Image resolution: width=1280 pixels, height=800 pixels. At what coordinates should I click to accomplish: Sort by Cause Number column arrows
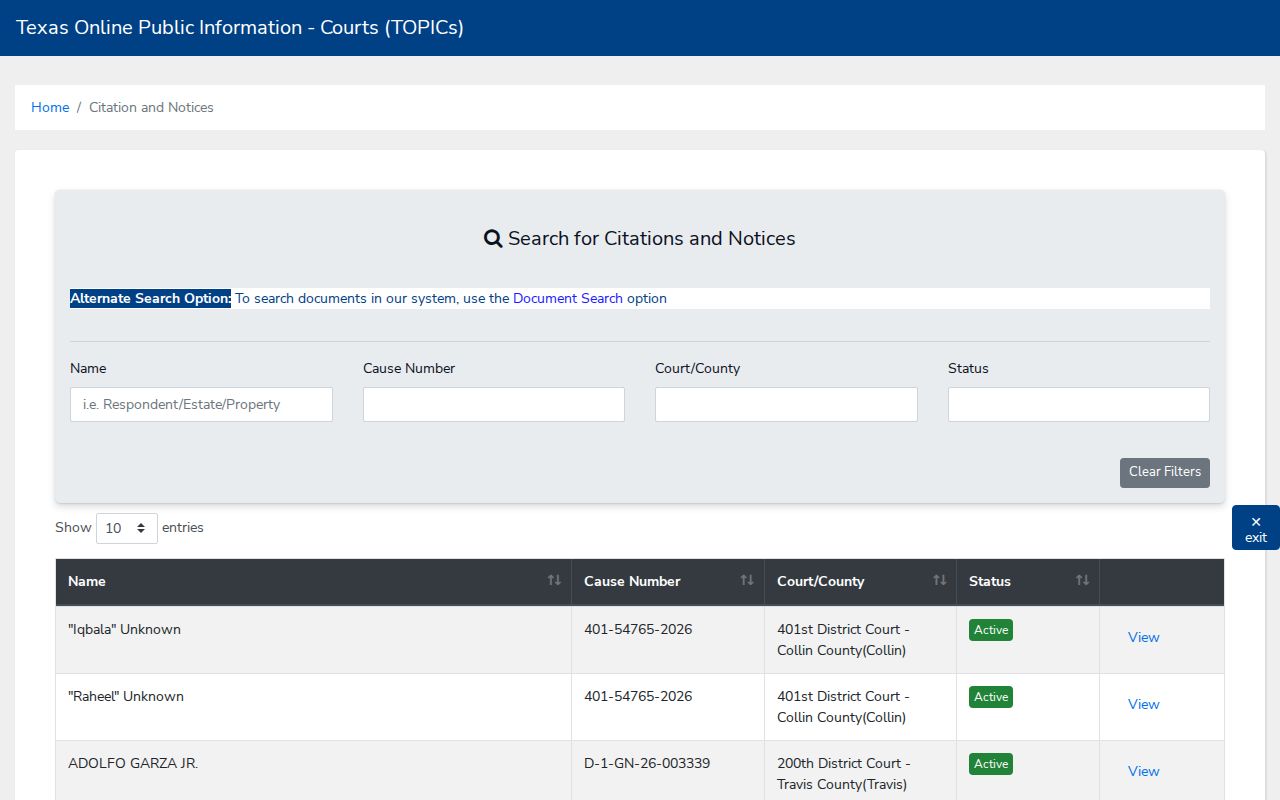click(747, 581)
